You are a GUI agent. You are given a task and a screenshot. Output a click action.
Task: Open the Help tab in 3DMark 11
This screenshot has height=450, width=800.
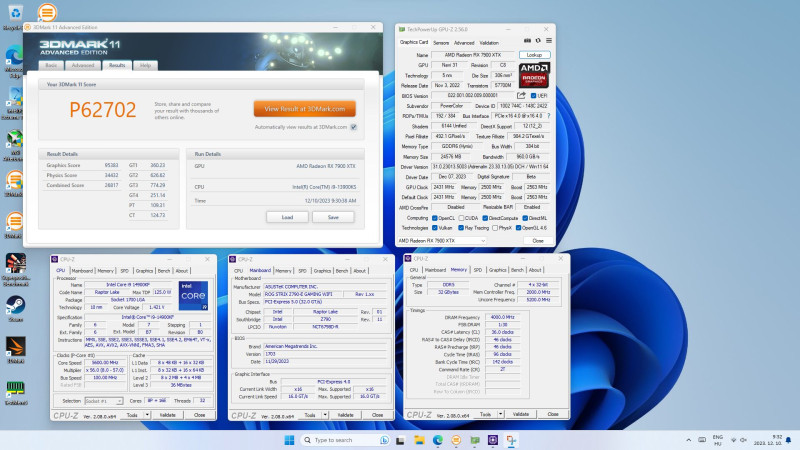point(145,65)
